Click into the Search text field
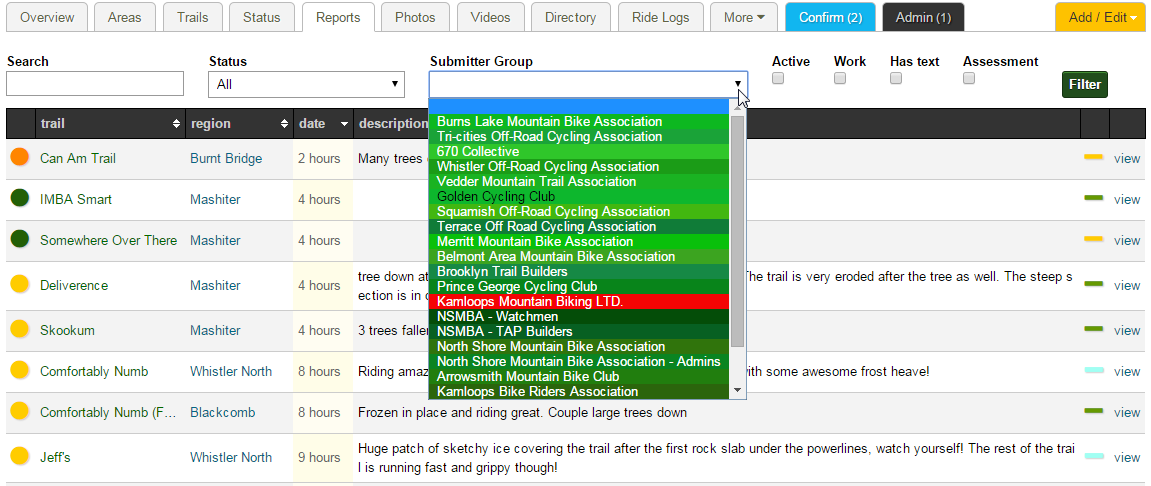The width and height of the screenshot is (1151, 486). point(95,84)
